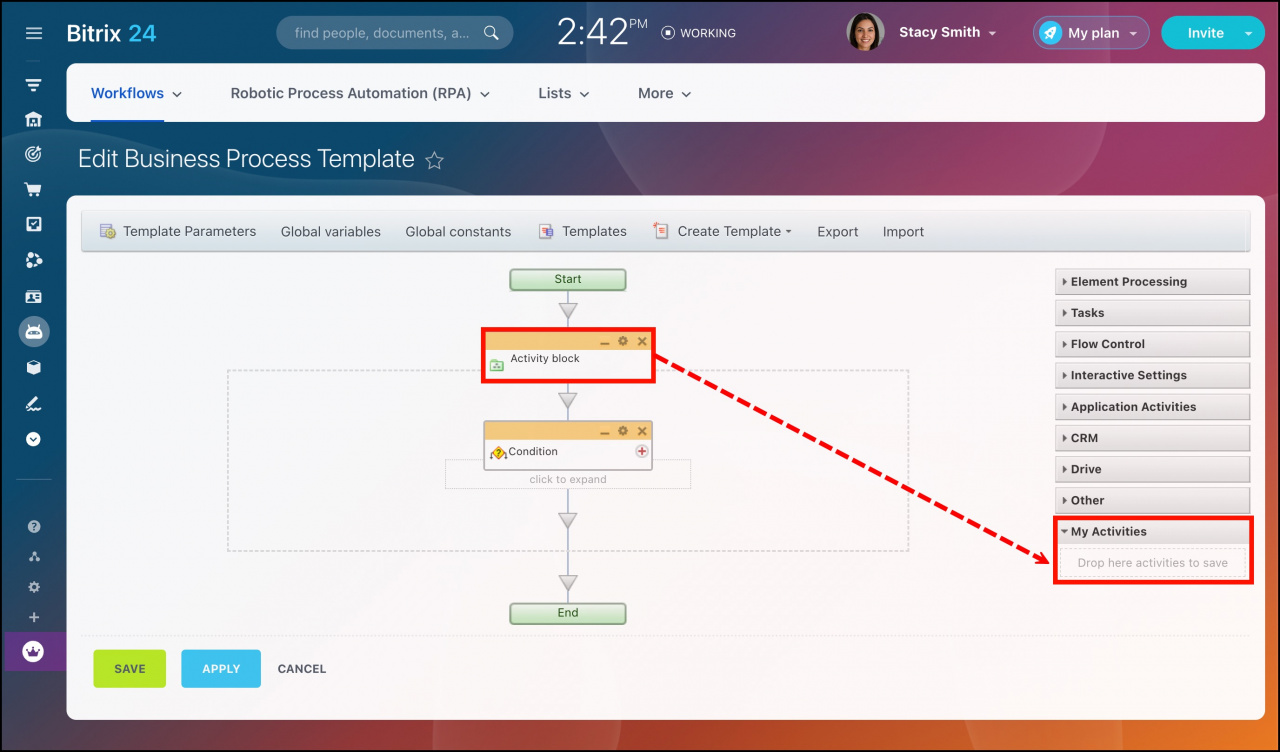1280x752 pixels.
Task: Expand the Other section
Action: coord(1152,501)
